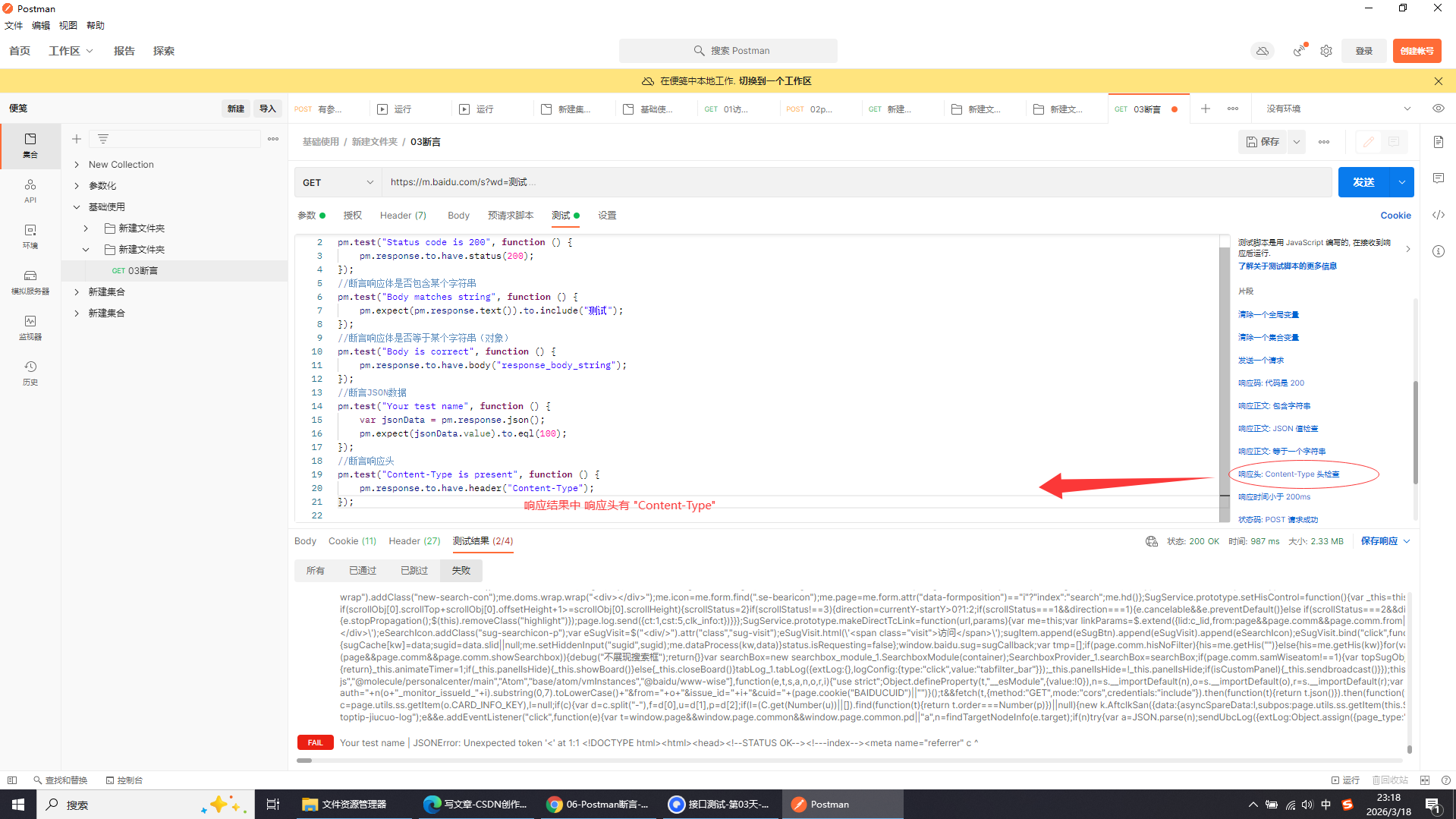1456x819 pixels.
Task: Open Find and Replace in the status bar
Action: click(x=60, y=780)
